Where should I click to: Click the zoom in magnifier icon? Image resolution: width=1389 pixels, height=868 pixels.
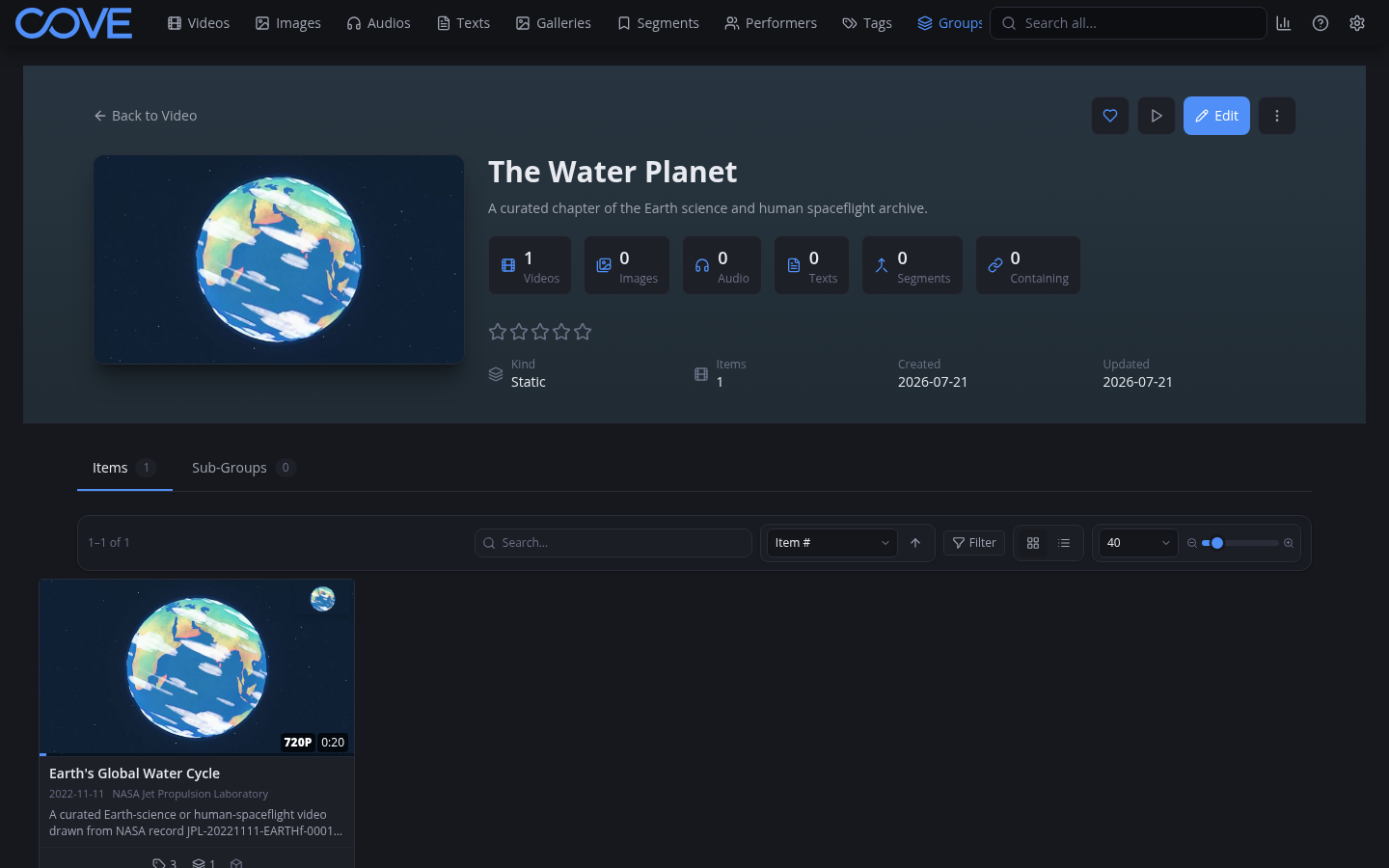(1289, 543)
